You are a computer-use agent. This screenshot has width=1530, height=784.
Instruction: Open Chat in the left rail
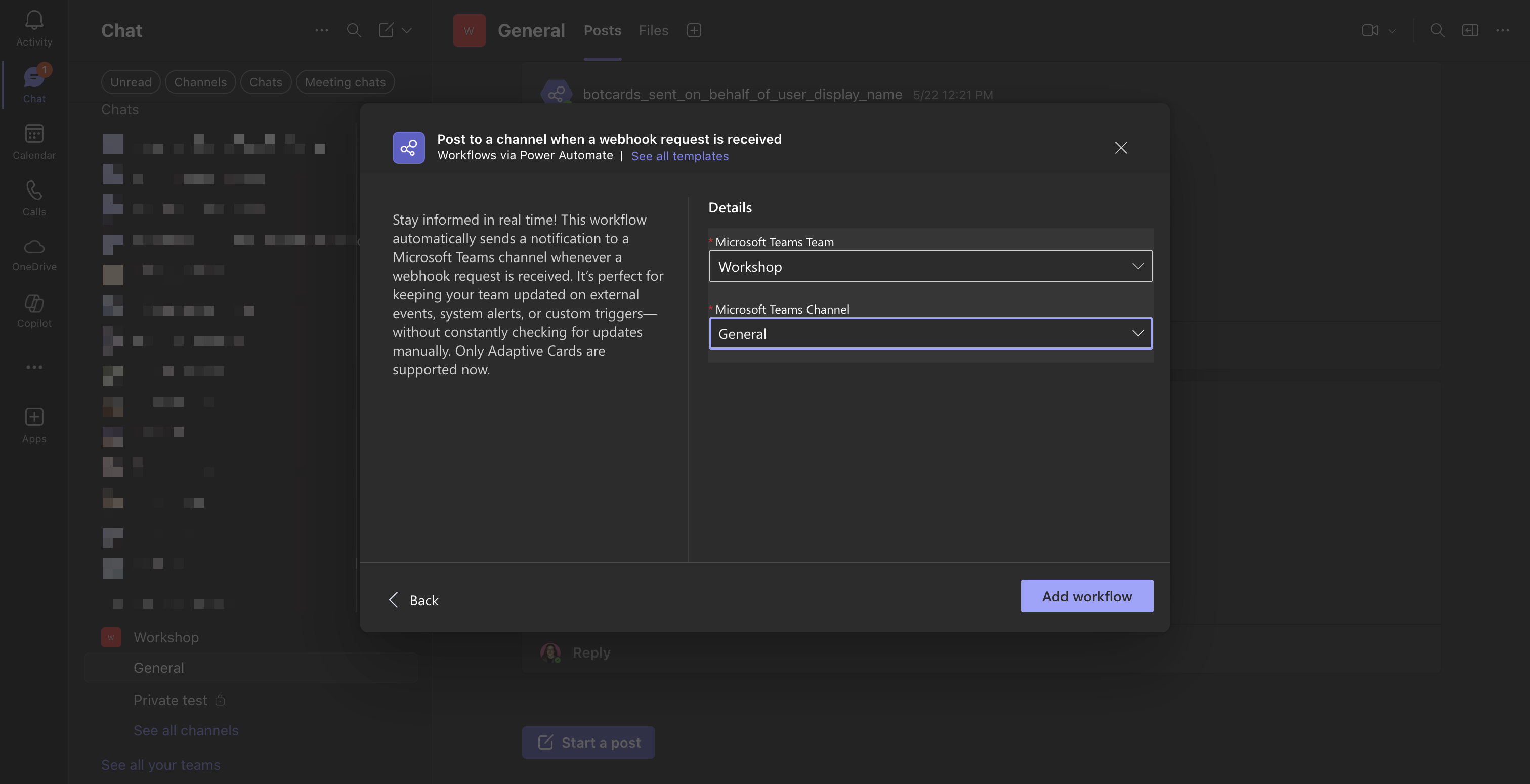click(x=34, y=84)
